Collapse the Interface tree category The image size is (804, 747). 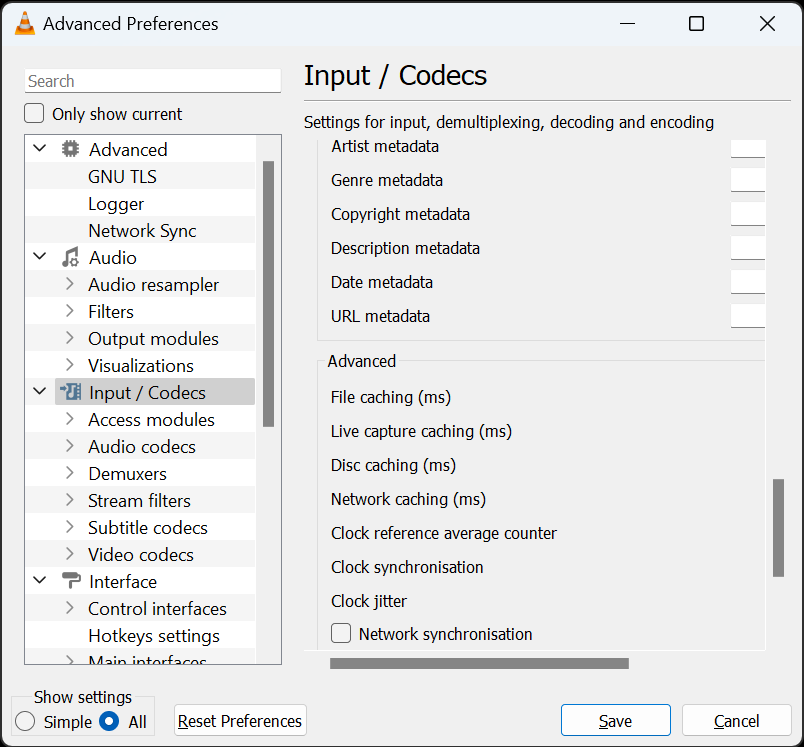pos(39,581)
